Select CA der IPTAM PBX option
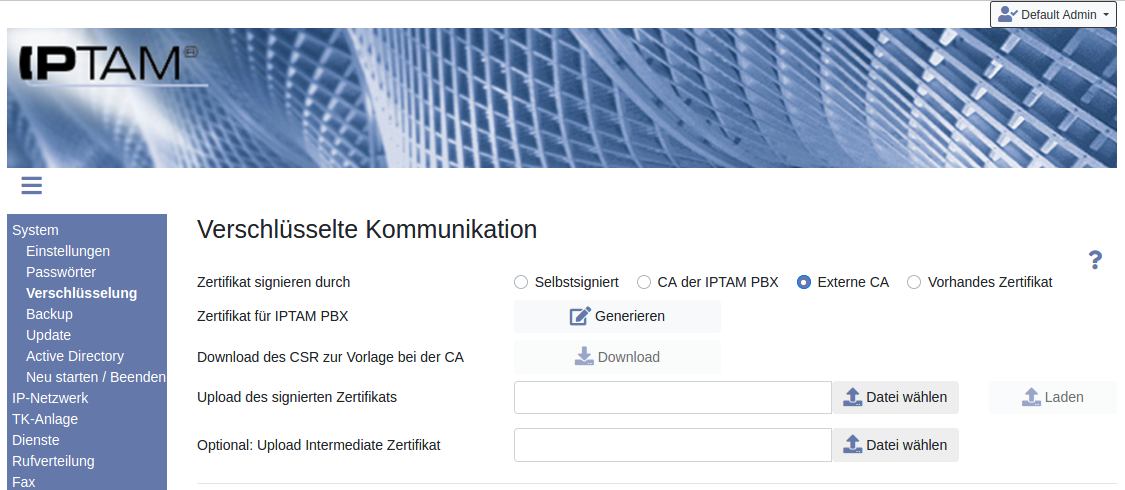 click(644, 282)
